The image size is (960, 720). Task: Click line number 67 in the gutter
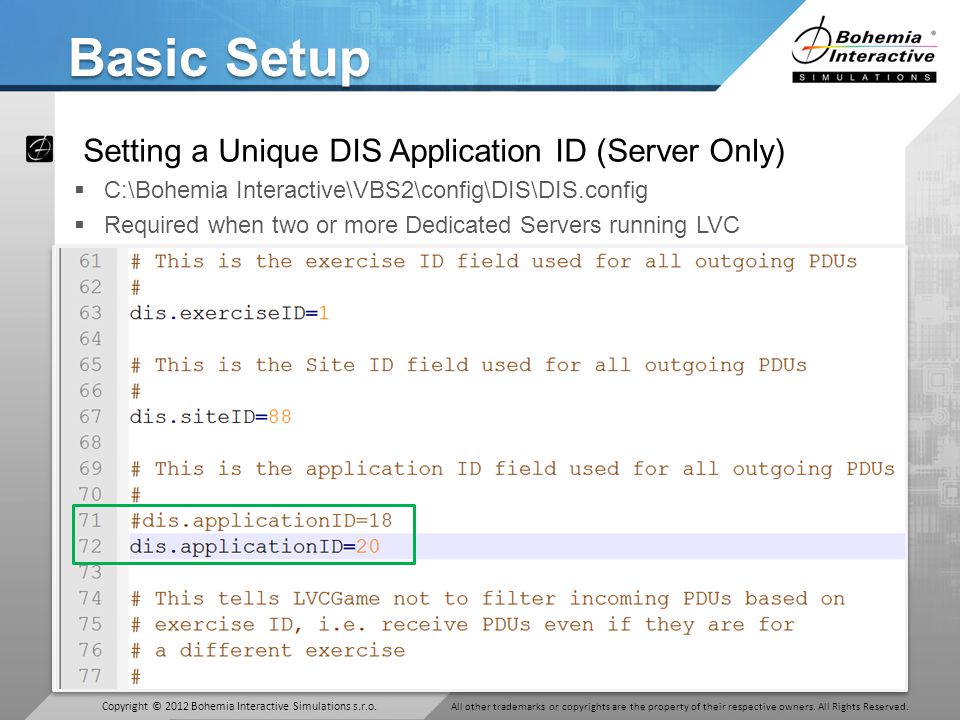tap(90, 417)
